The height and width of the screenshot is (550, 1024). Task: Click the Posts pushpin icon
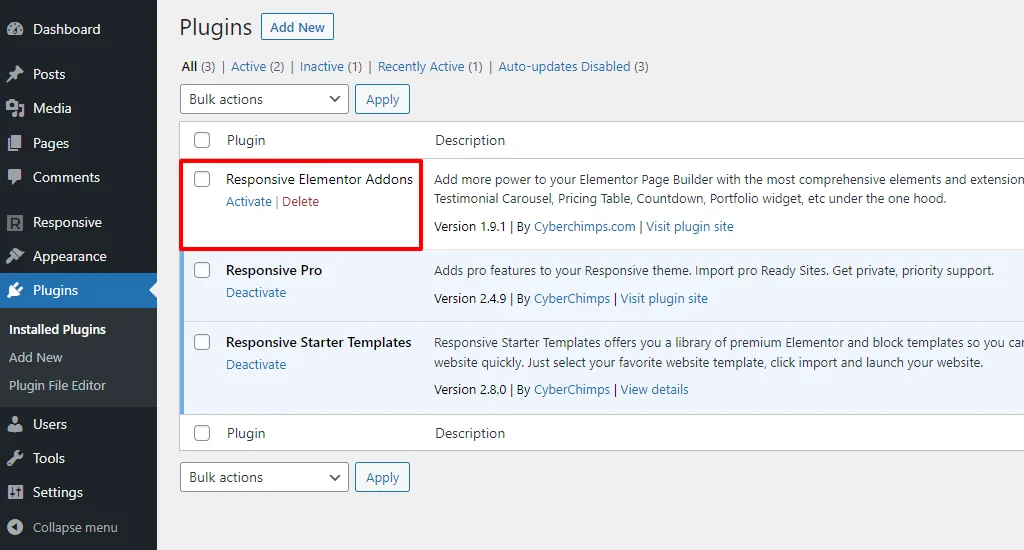(x=15, y=74)
